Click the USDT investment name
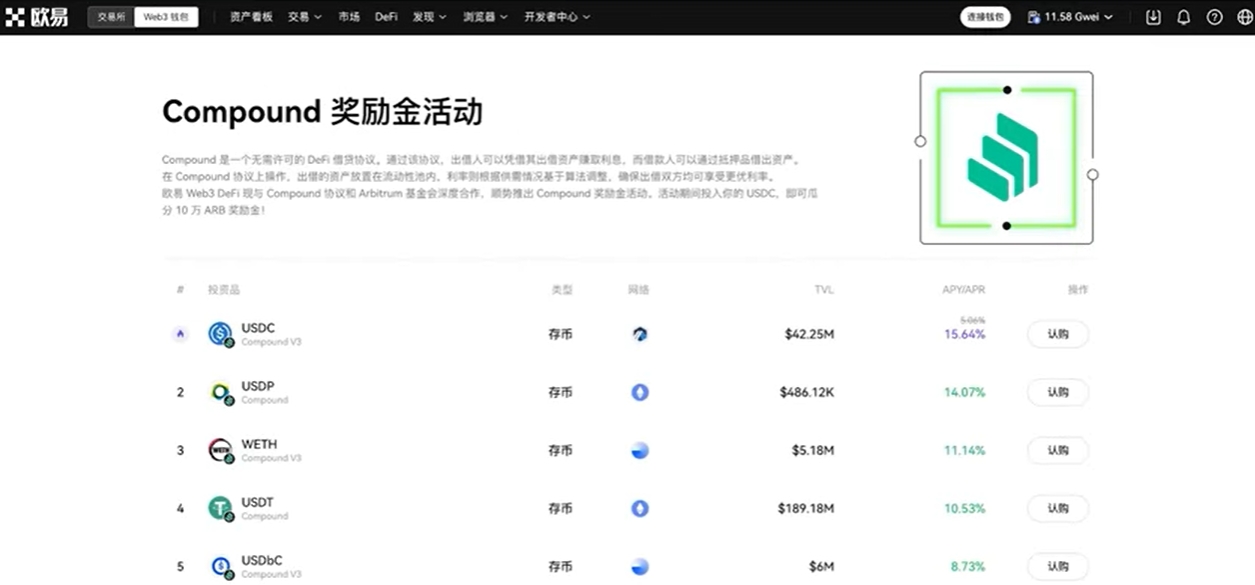1255x585 pixels. tap(258, 502)
